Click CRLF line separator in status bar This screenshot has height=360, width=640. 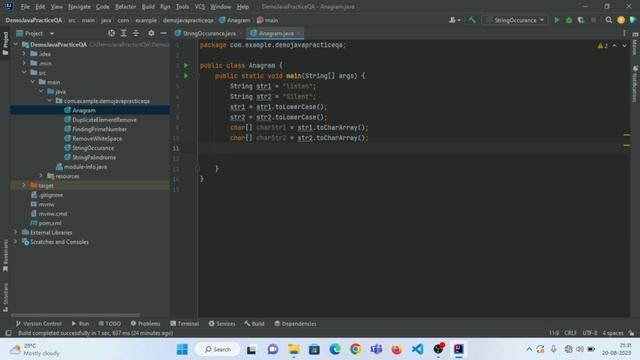[570, 333]
